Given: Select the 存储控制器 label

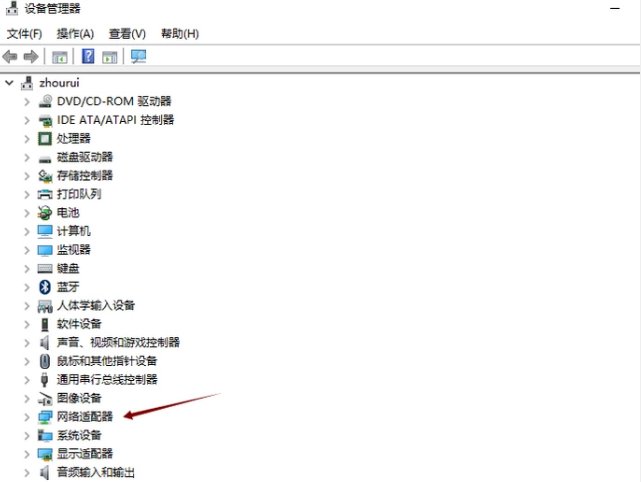Looking at the screenshot, I should (x=85, y=176).
